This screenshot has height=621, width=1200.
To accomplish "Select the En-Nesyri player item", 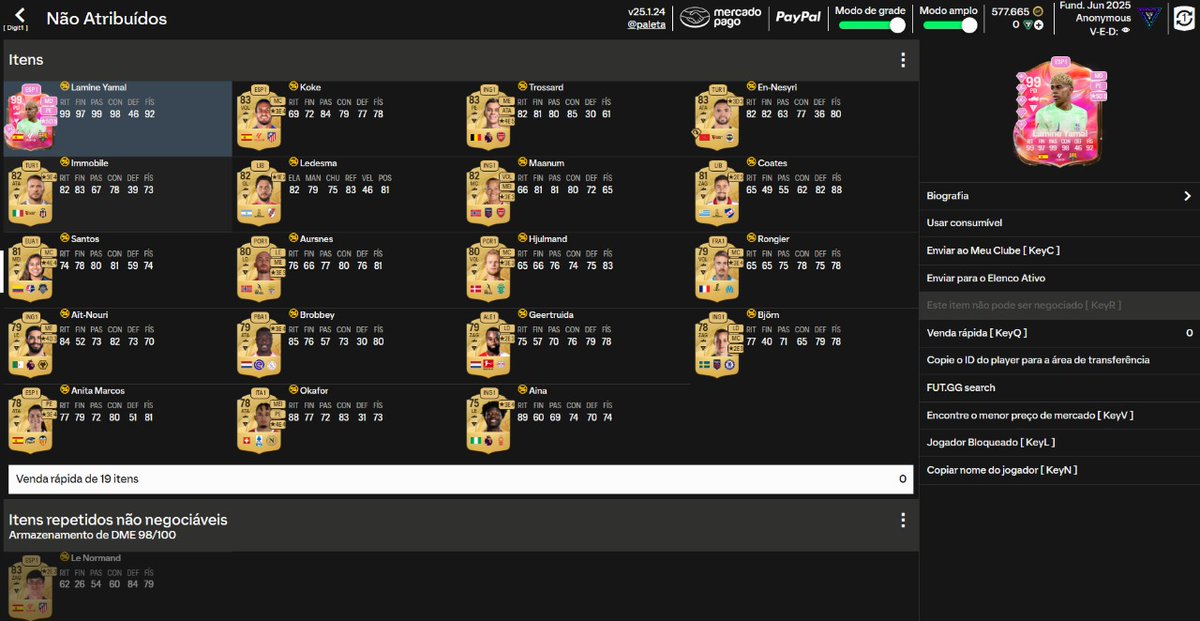I will point(805,119).
